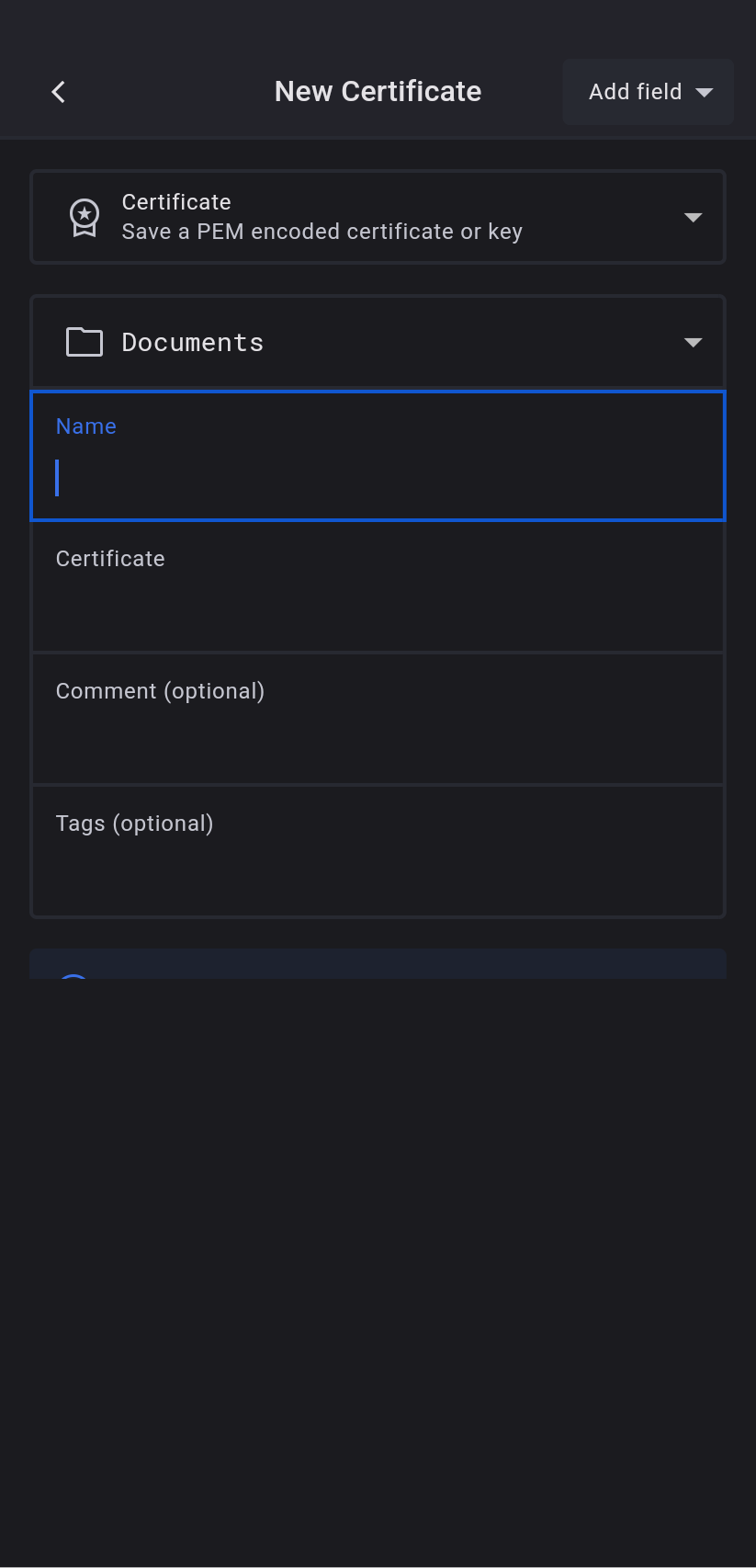The width and height of the screenshot is (756, 1568).
Task: Click the info banner below Tags
Action: point(378,965)
